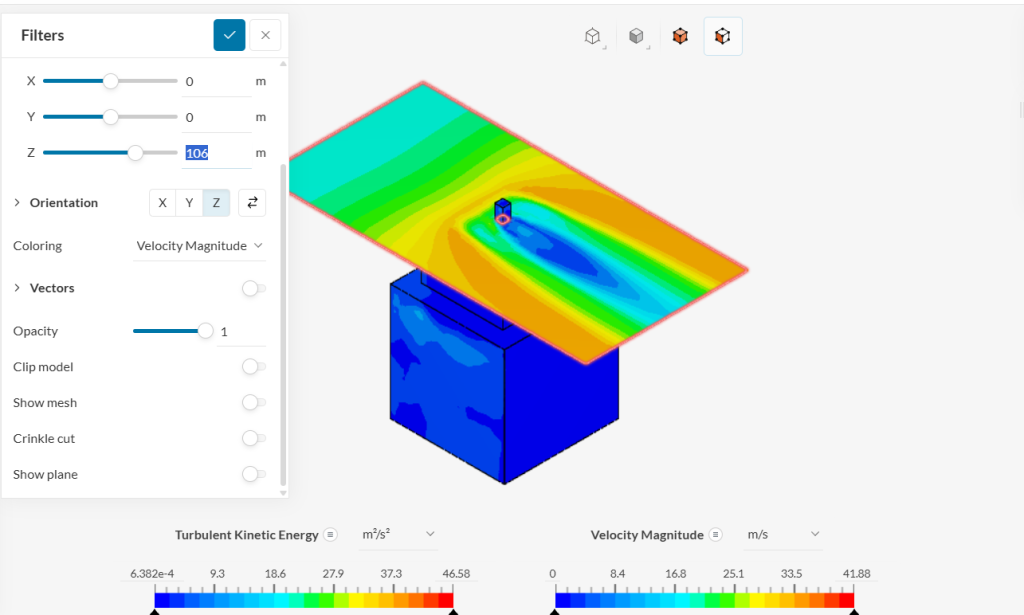This screenshot has width=1024, height=615.
Task: Close the Filters panel with X
Action: pos(265,35)
